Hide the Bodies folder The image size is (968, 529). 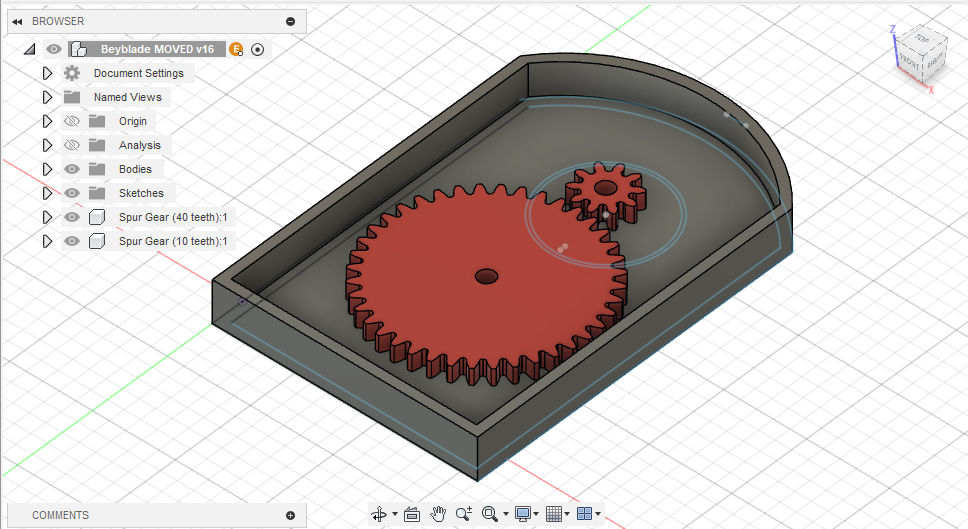(x=72, y=169)
